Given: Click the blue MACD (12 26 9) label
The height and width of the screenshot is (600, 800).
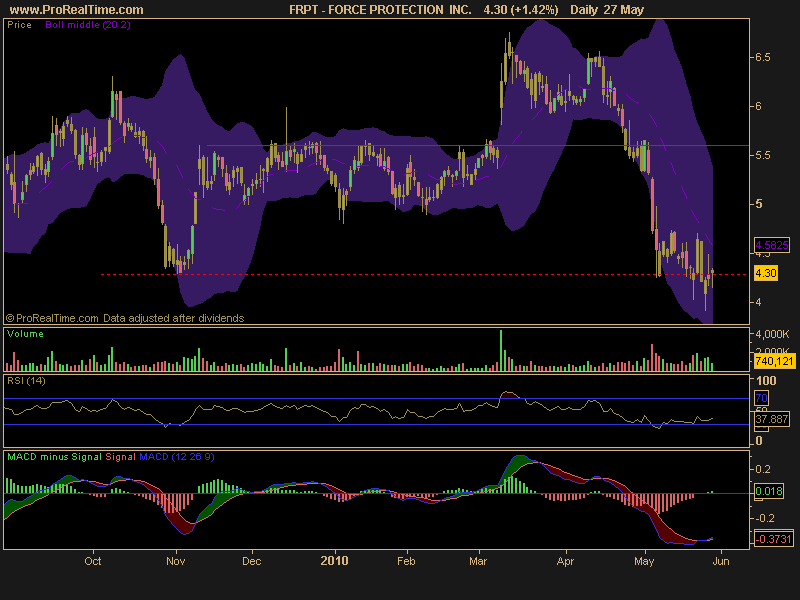Looking at the screenshot, I should click(x=177, y=457).
